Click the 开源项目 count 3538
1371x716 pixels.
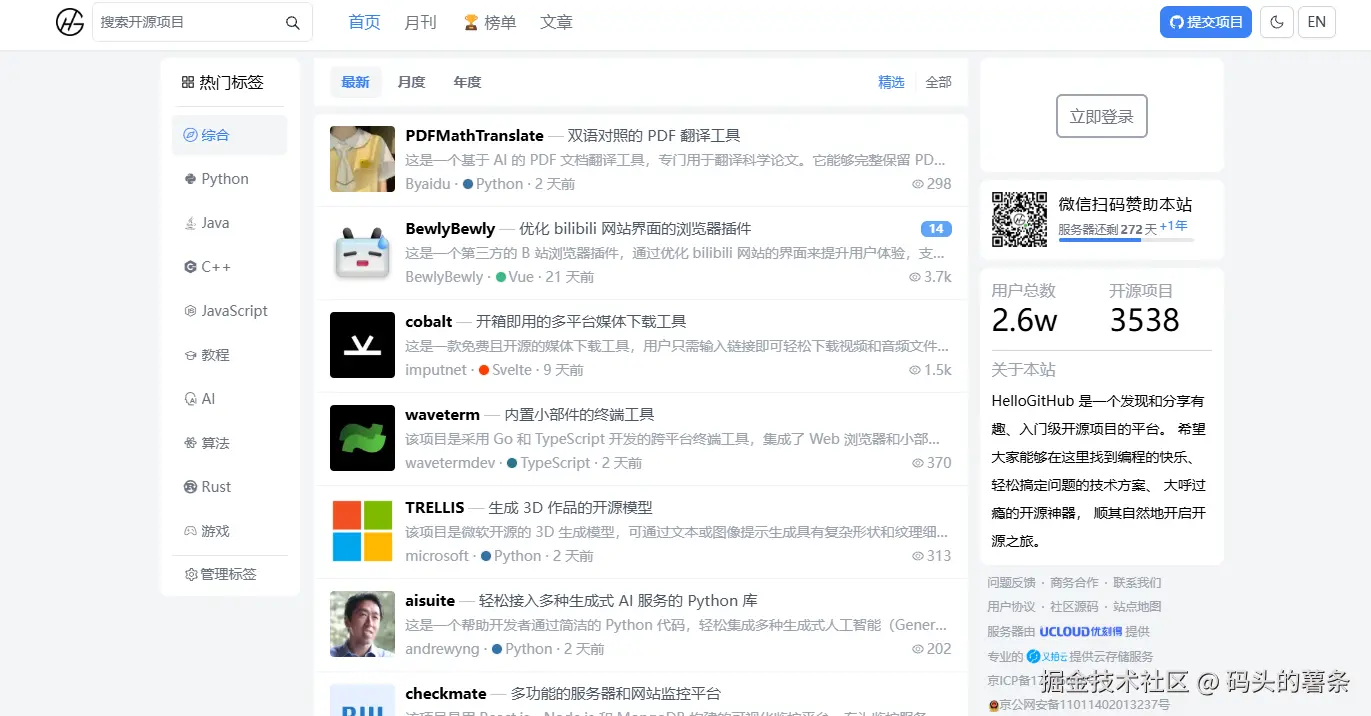(x=1144, y=320)
